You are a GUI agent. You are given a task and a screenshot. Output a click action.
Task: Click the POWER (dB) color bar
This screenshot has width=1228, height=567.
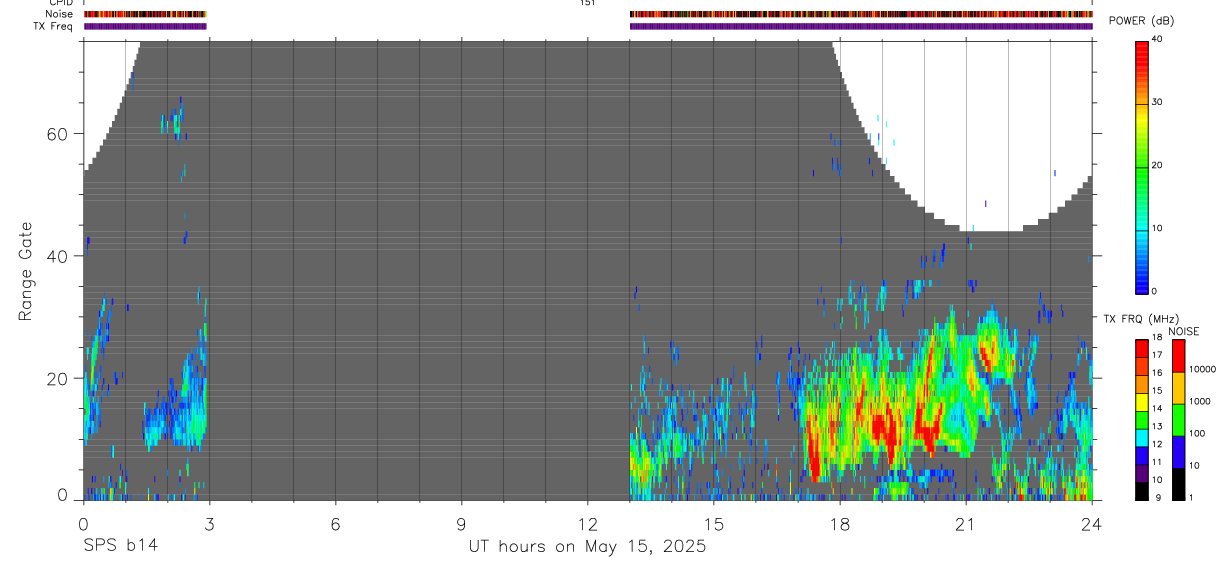click(1142, 166)
